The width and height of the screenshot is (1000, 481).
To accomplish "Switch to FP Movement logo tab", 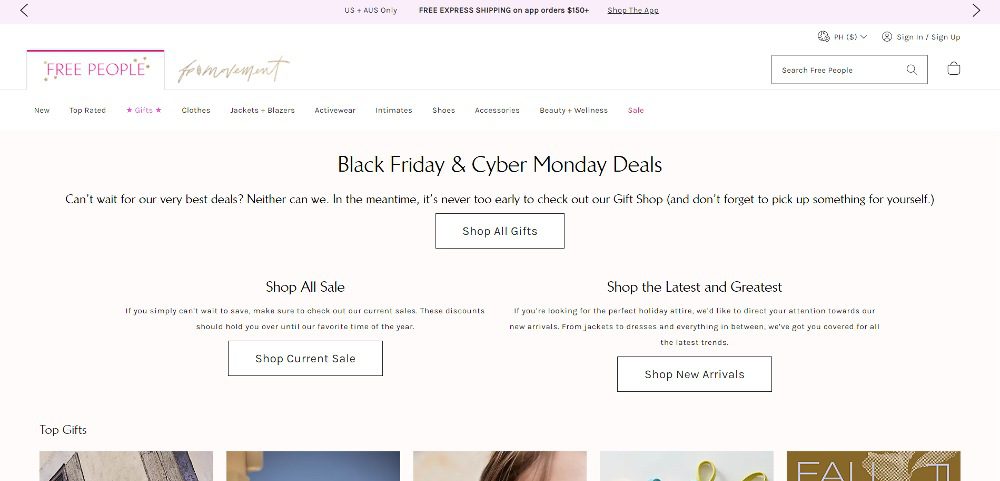I will click(233, 70).
